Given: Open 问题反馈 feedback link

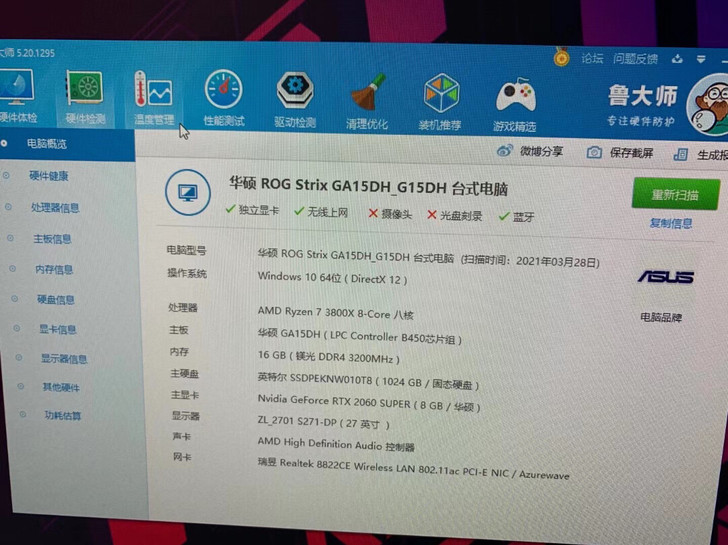Looking at the screenshot, I should click(635, 58).
